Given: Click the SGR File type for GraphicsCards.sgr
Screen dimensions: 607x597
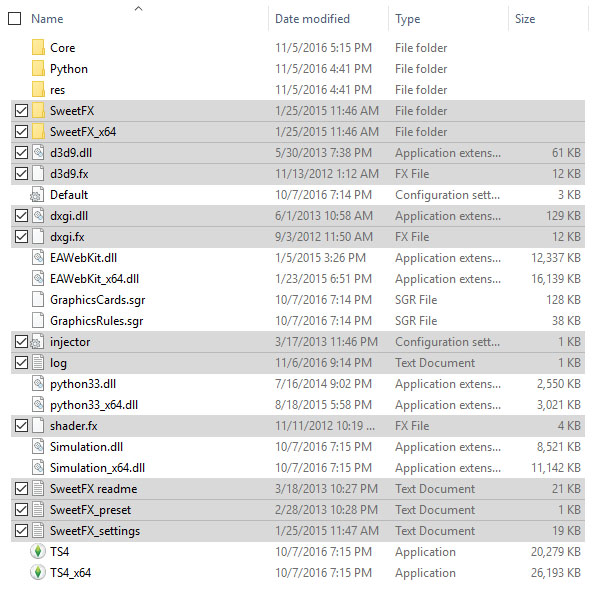Looking at the screenshot, I should (x=416, y=300).
